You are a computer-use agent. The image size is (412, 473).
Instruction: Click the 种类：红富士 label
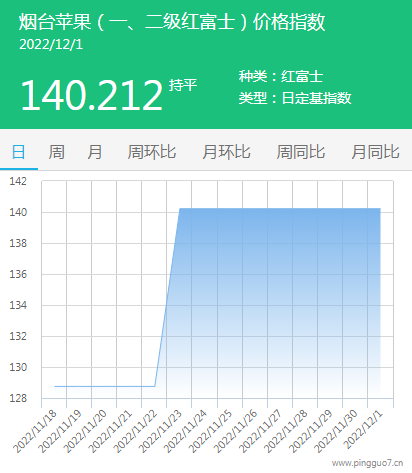point(281,76)
